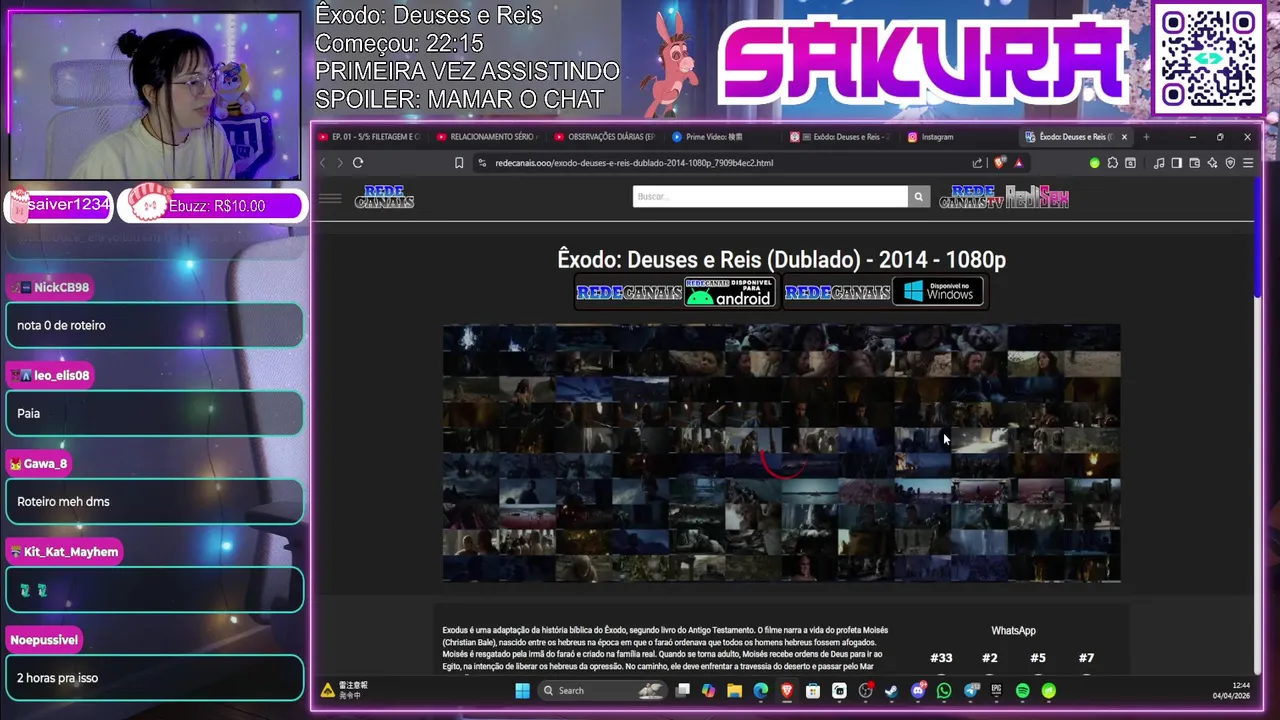Viewport: 1280px width, 720px height.
Task: Open Discord from the taskbar
Action: point(918,691)
